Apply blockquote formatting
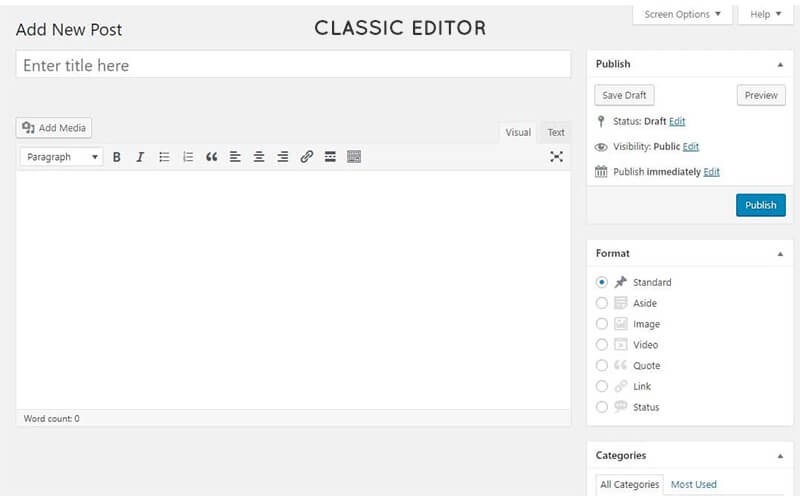Image resolution: width=800 pixels, height=500 pixels. click(x=211, y=157)
